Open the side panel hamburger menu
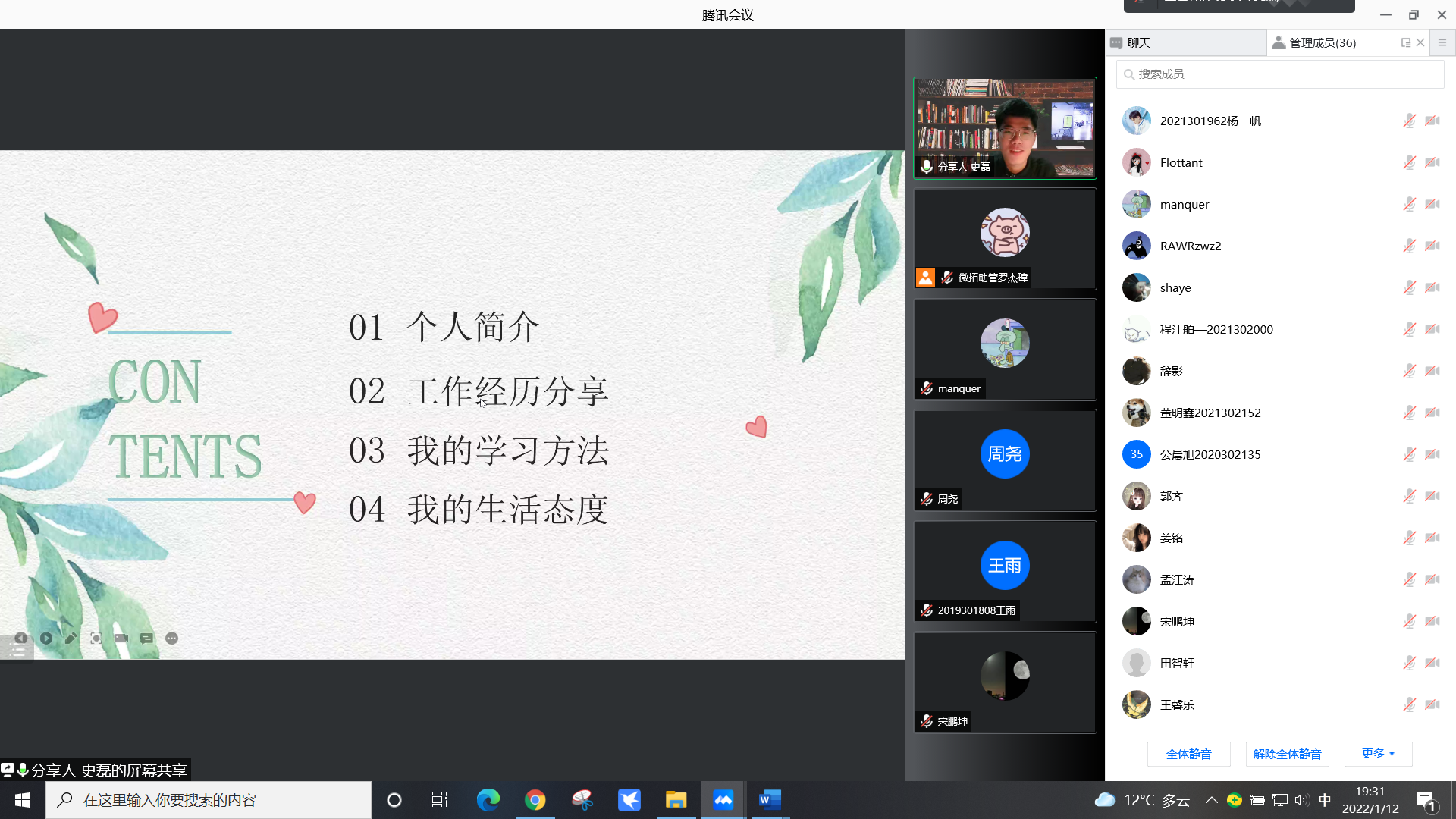The width and height of the screenshot is (1456, 819). [x=1442, y=43]
